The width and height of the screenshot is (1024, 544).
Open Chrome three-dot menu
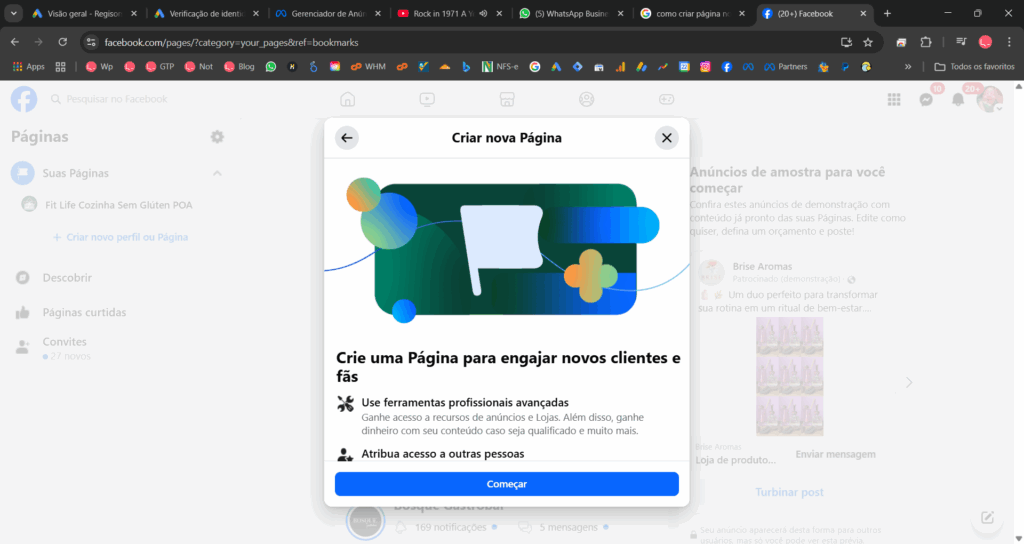pyautogui.click(x=1009, y=42)
